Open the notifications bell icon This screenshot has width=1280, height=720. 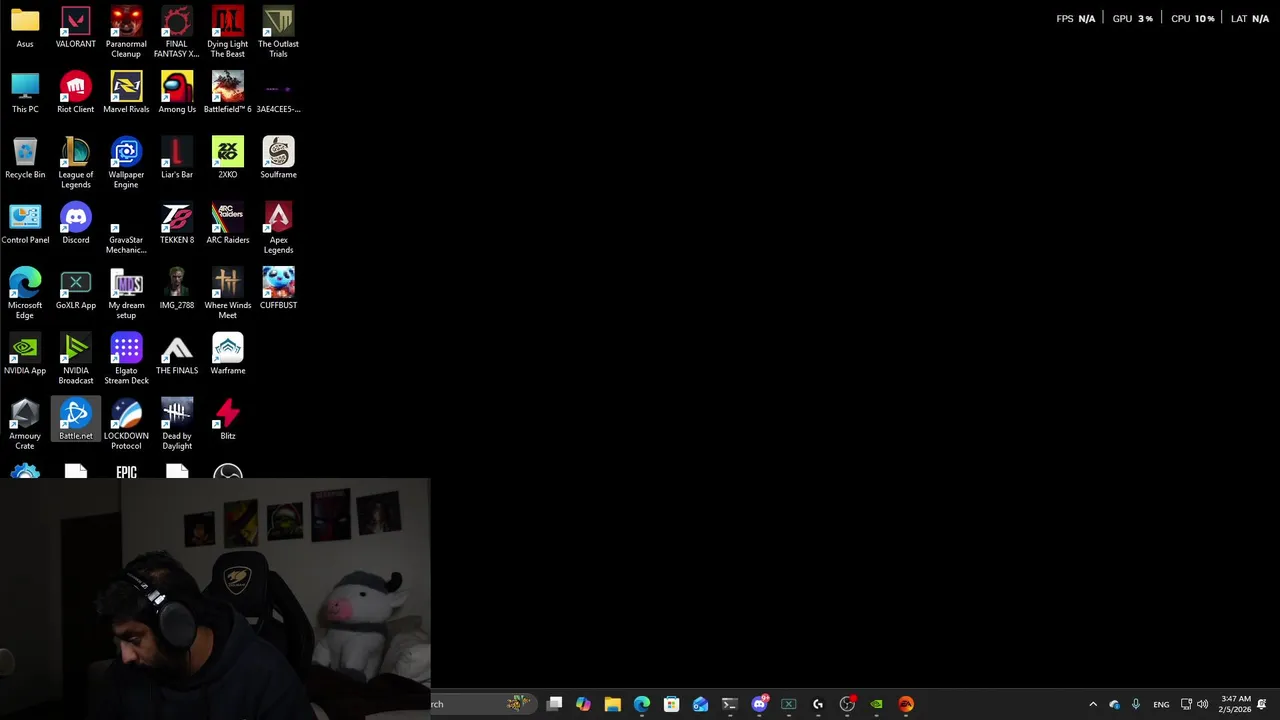point(1263,704)
